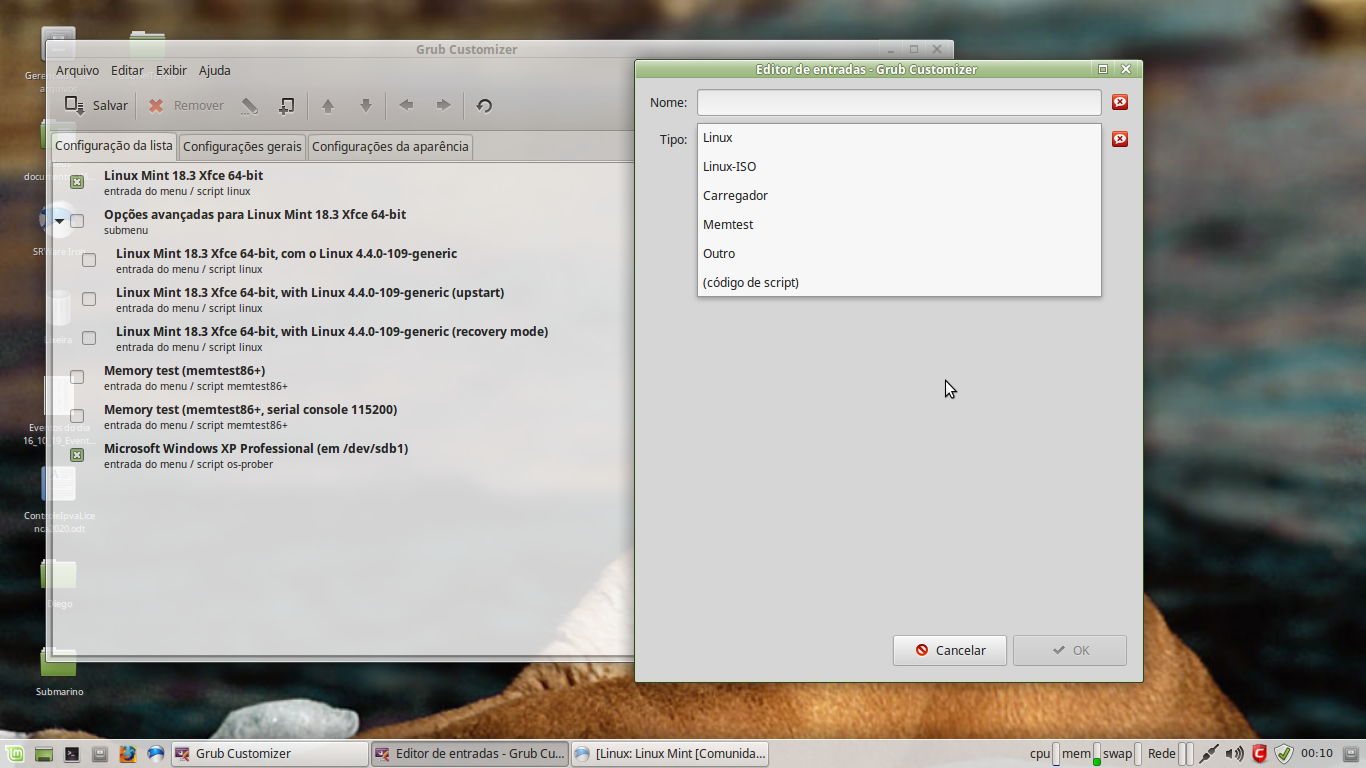This screenshot has height=768, width=1366.
Task: Toggle the Opções avançadas submenu checkbox
Action: pyautogui.click(x=77, y=221)
